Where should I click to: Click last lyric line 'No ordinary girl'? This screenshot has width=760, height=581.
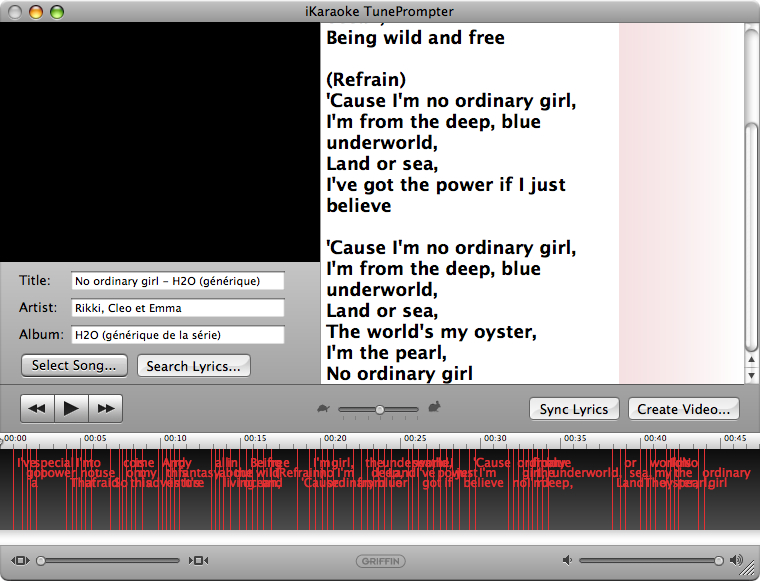(399, 374)
